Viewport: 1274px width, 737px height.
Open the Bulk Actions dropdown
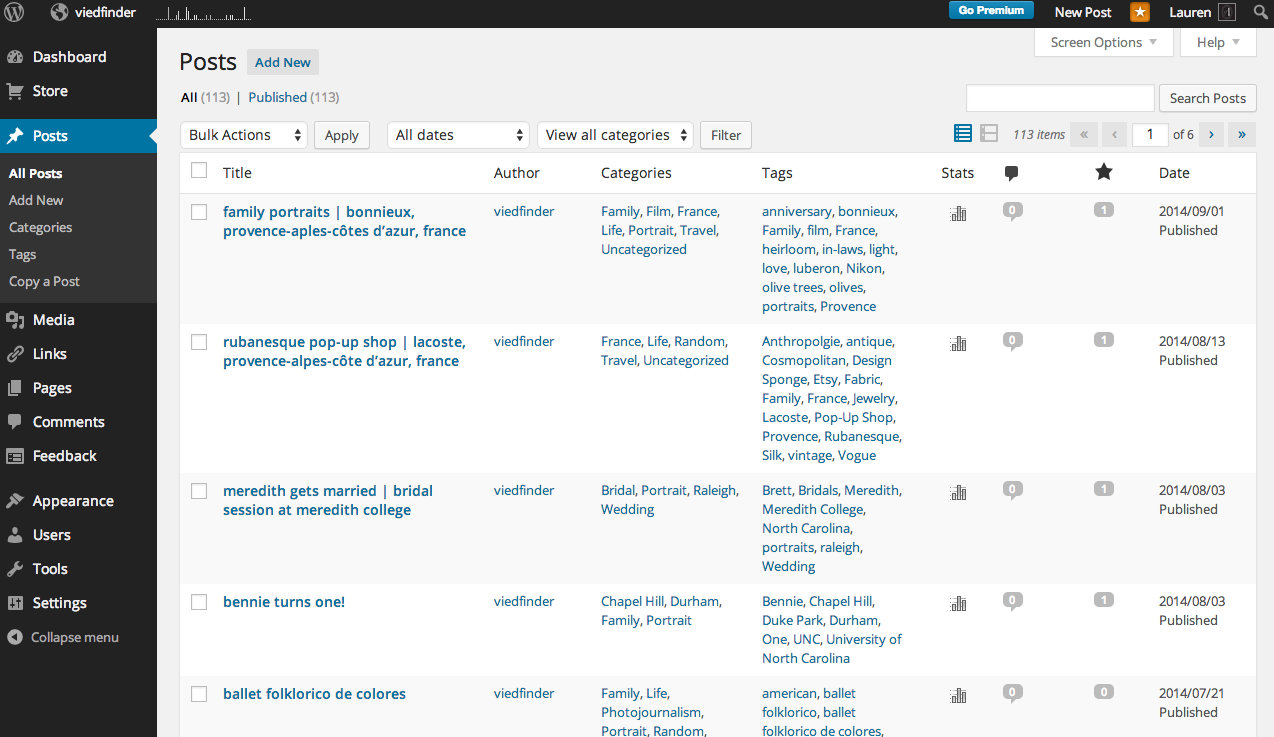(244, 135)
